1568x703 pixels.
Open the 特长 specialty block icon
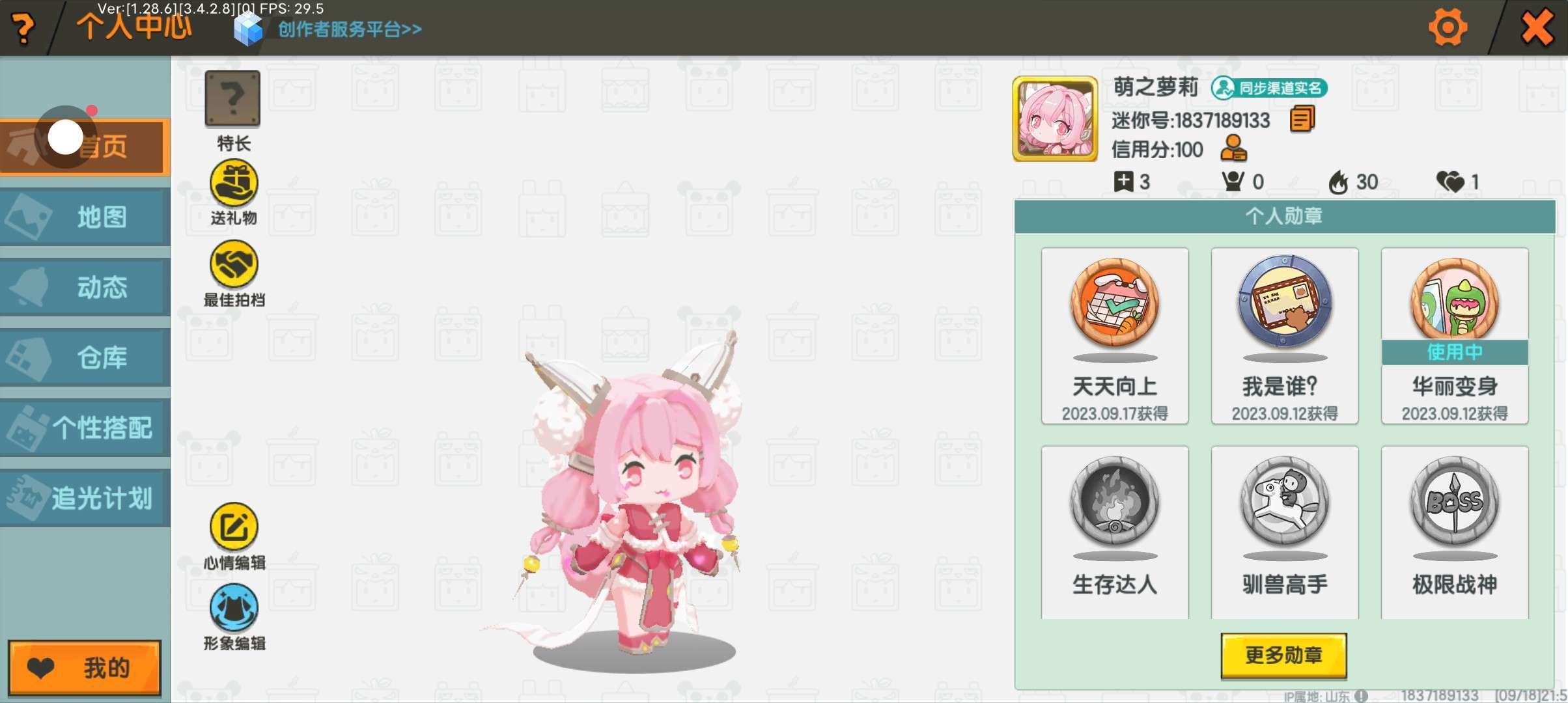232,98
